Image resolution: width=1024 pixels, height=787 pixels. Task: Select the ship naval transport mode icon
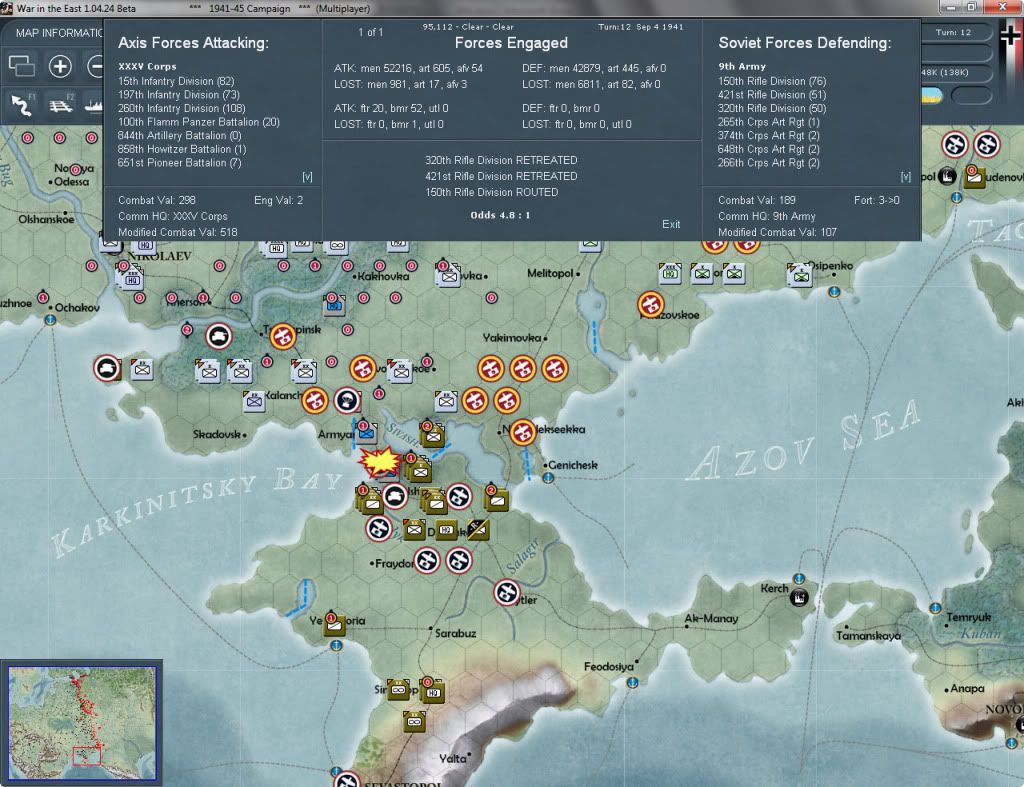pos(94,104)
